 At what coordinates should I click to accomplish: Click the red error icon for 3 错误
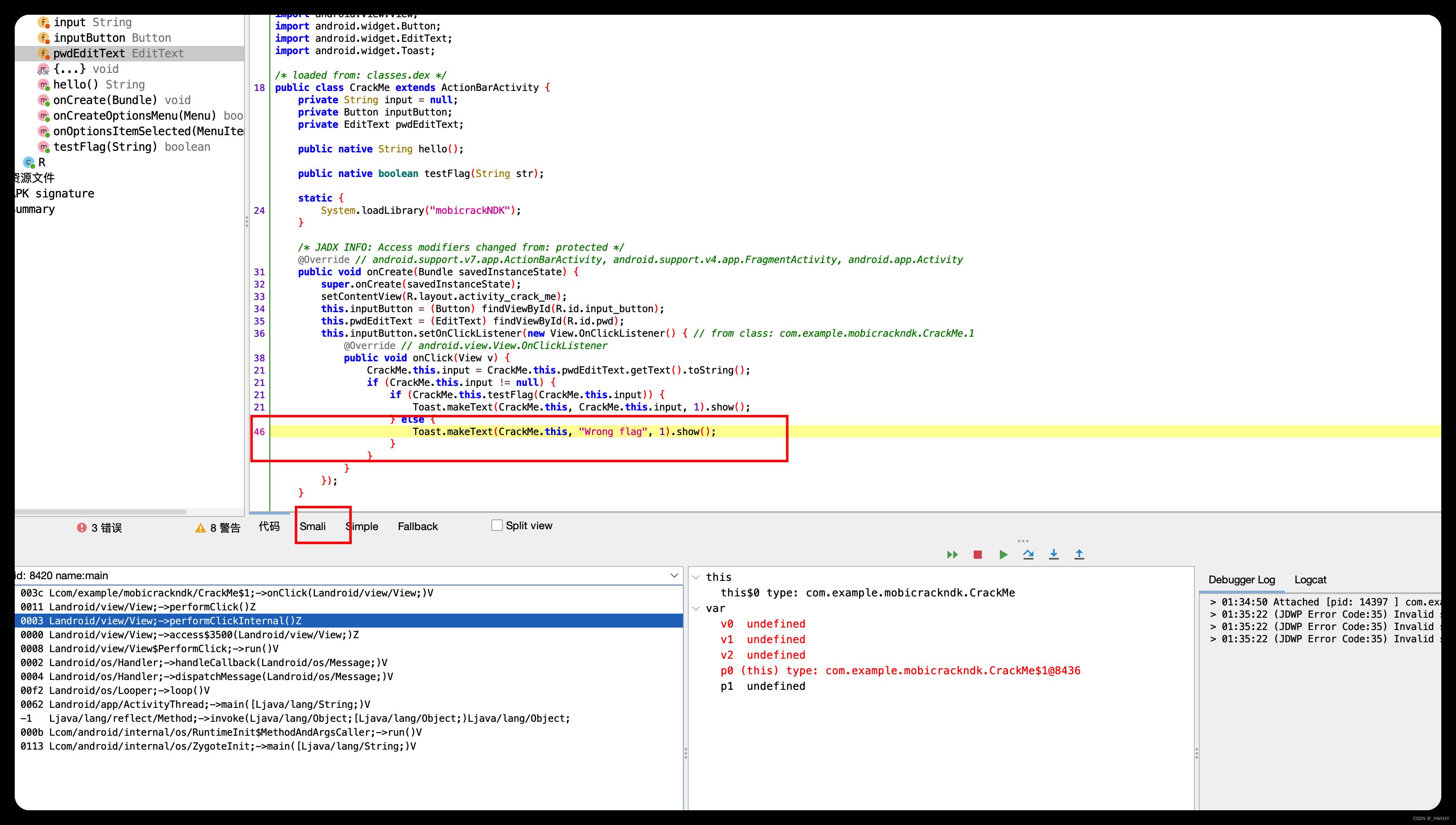(x=82, y=528)
